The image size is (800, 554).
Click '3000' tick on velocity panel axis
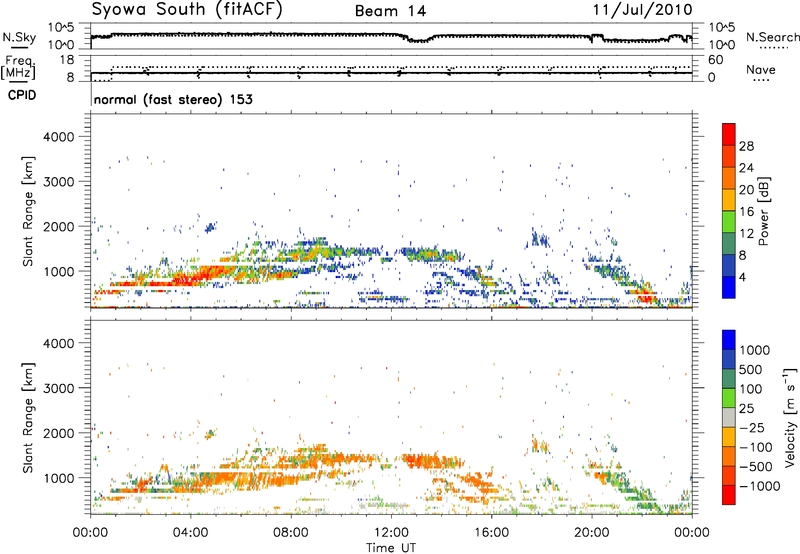pyautogui.click(x=59, y=388)
